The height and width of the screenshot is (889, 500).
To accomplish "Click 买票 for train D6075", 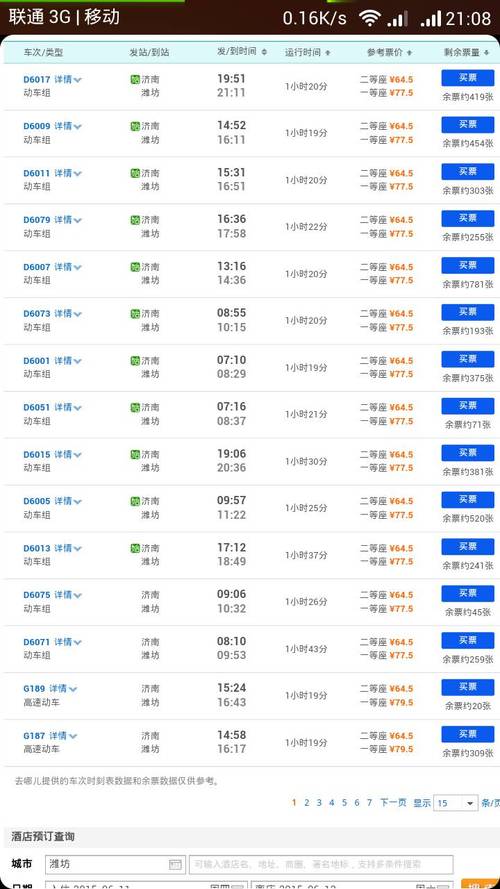I will 468,594.
